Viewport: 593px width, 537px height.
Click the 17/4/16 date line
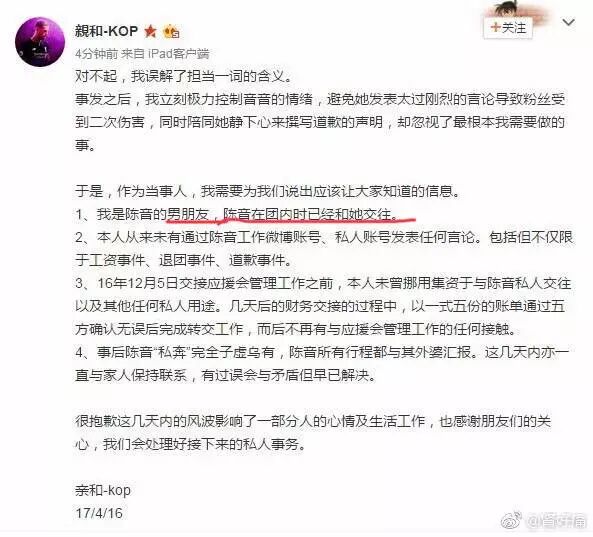coord(99,513)
